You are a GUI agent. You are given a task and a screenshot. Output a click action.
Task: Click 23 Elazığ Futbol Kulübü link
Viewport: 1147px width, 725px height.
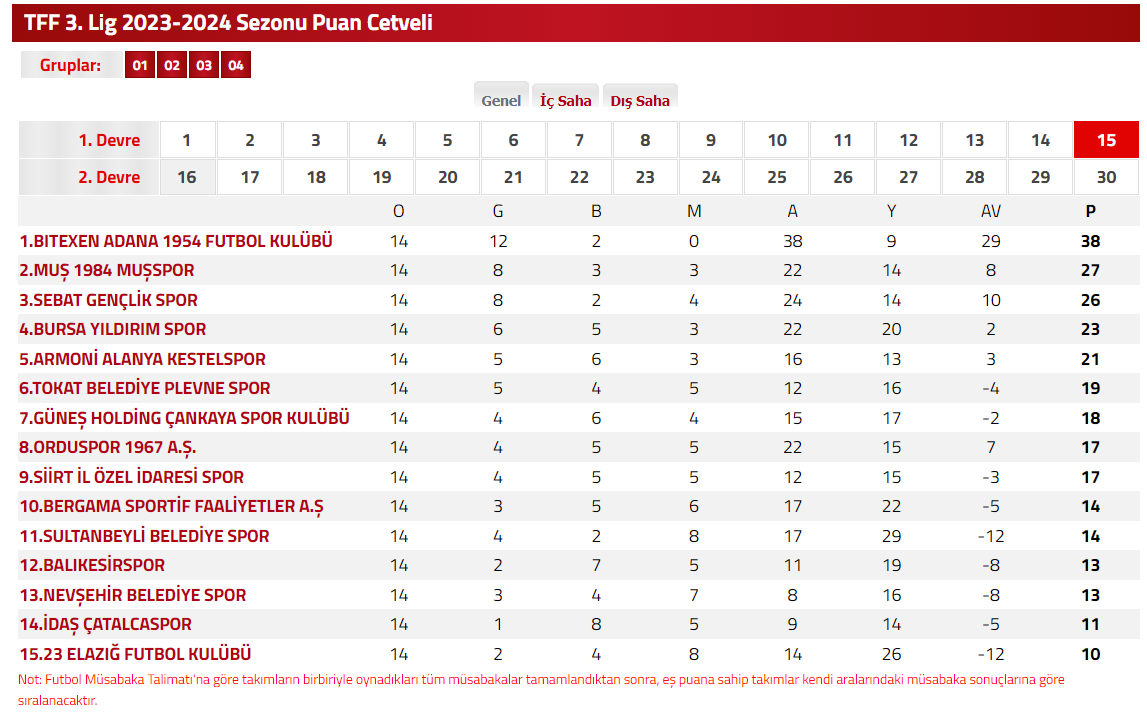click(135, 653)
